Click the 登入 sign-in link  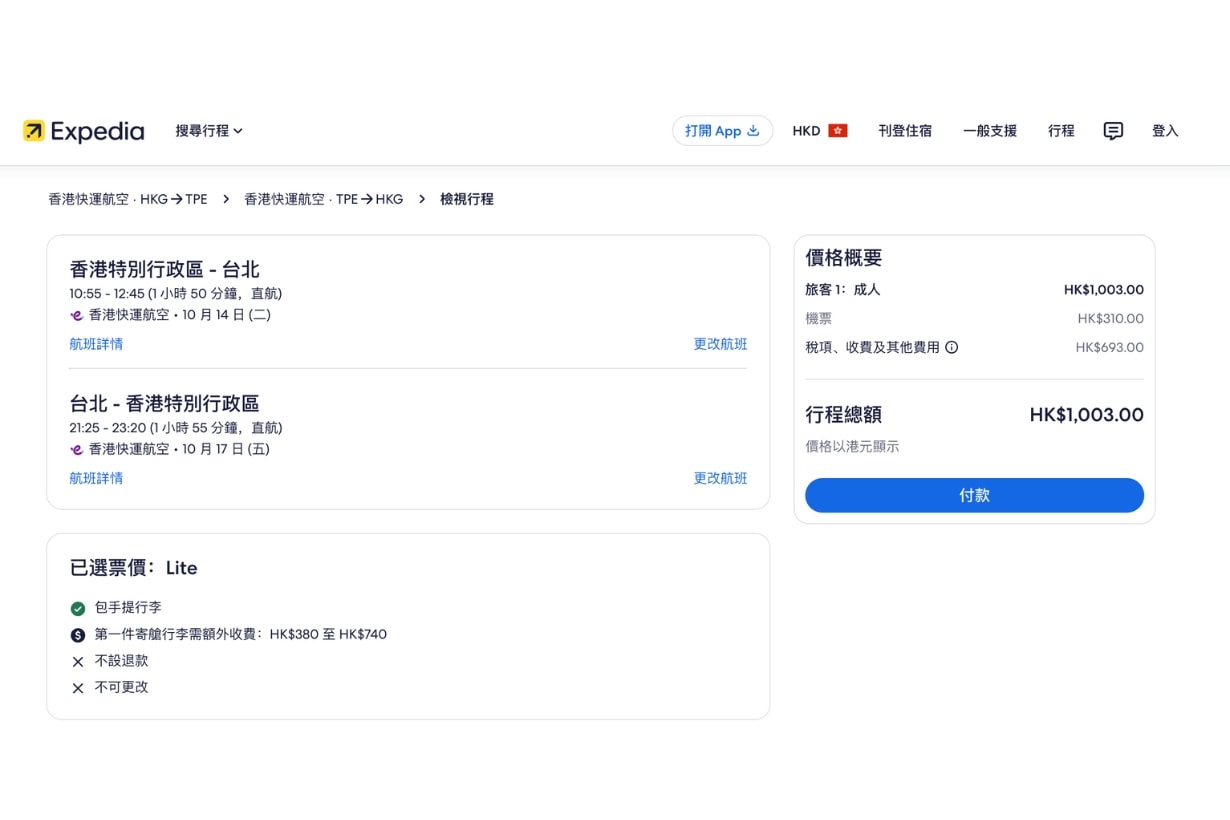click(x=1164, y=130)
